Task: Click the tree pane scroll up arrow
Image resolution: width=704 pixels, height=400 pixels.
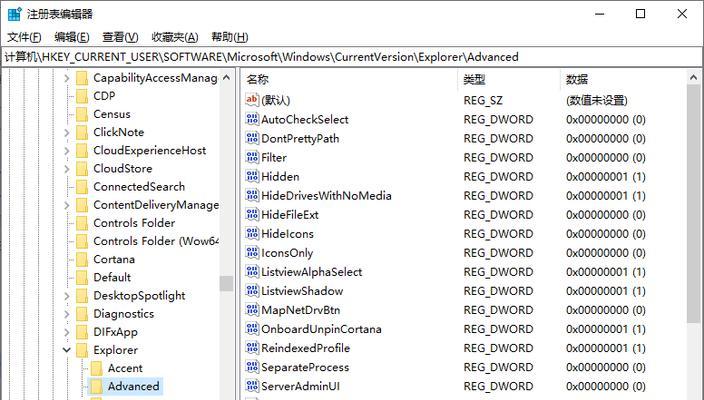Action: [x=226, y=78]
